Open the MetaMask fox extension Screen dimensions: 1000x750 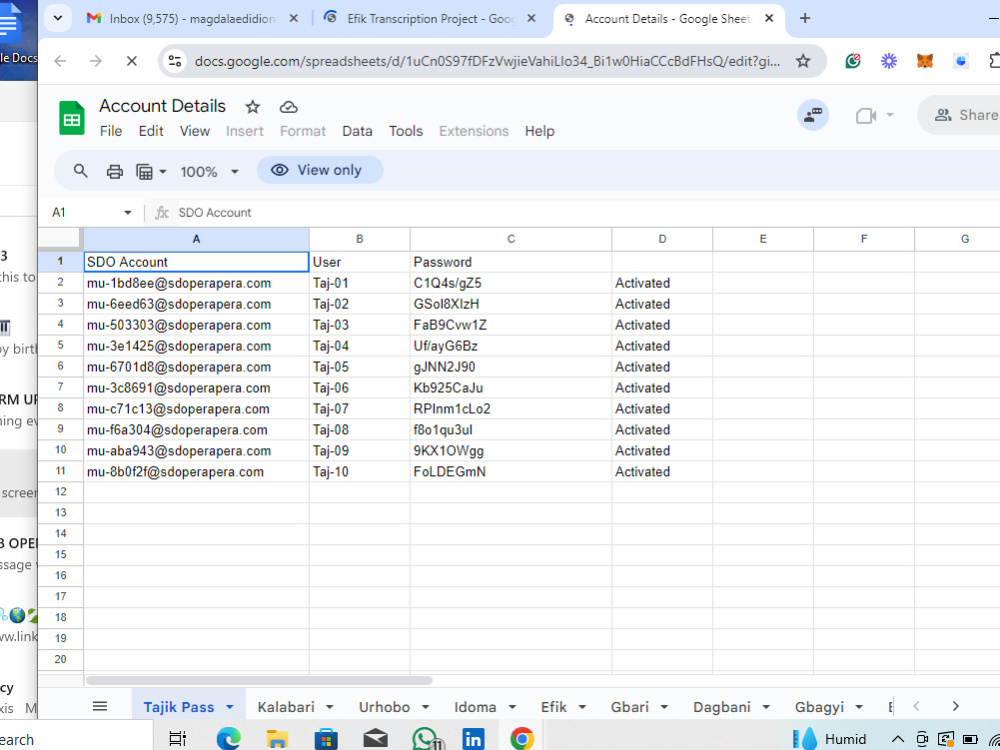(x=925, y=61)
